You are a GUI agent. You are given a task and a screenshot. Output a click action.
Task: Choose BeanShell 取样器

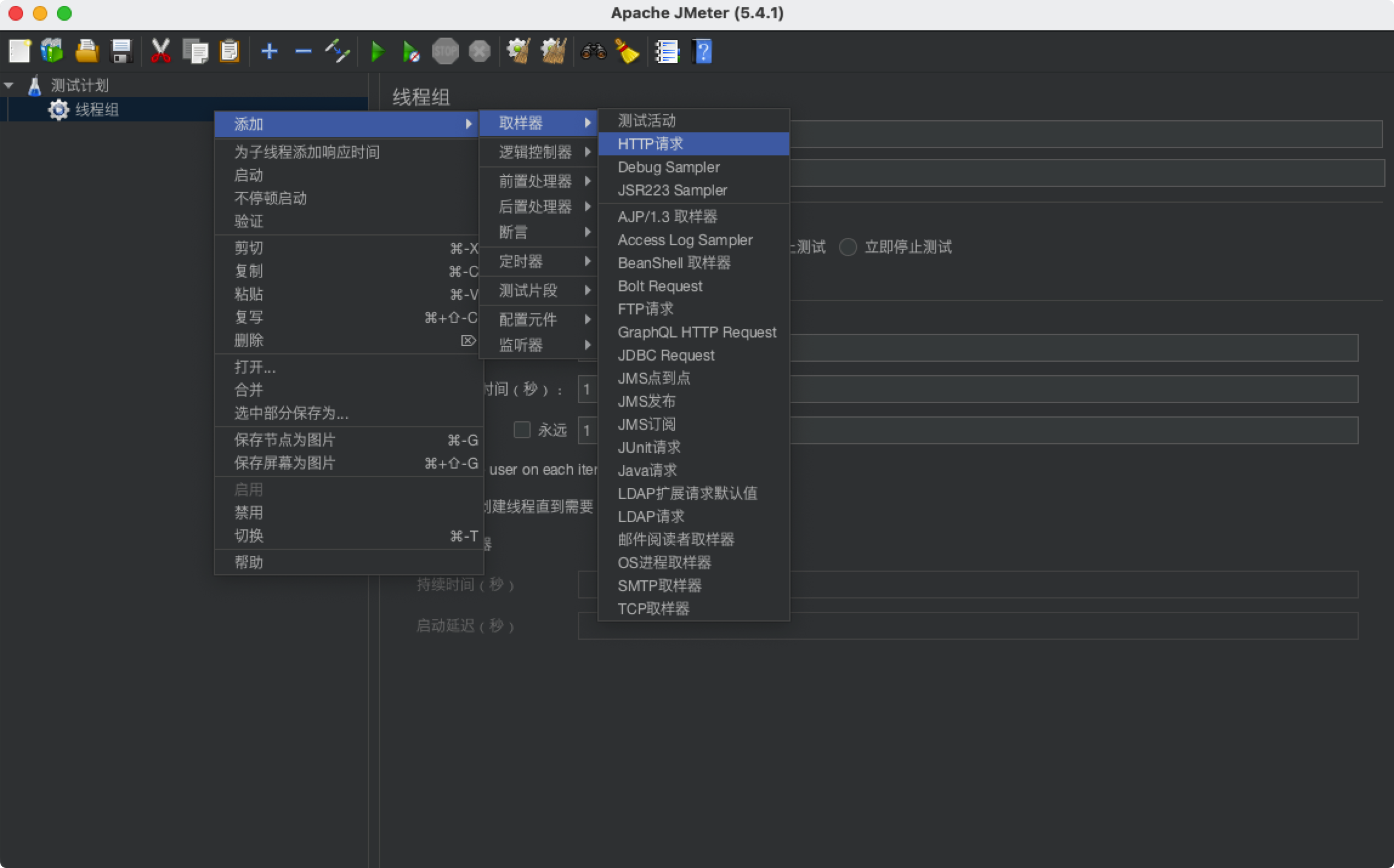693,263
